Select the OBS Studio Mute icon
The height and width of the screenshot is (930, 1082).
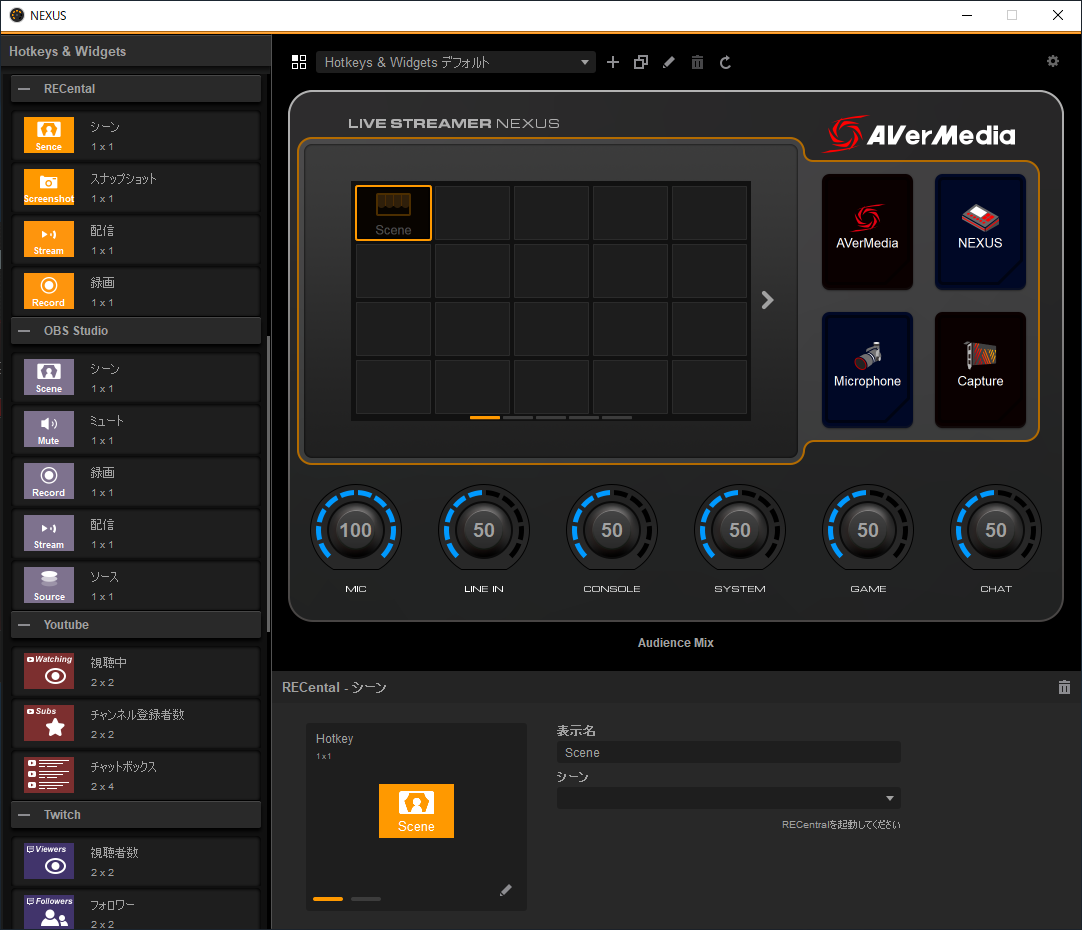tap(48, 428)
